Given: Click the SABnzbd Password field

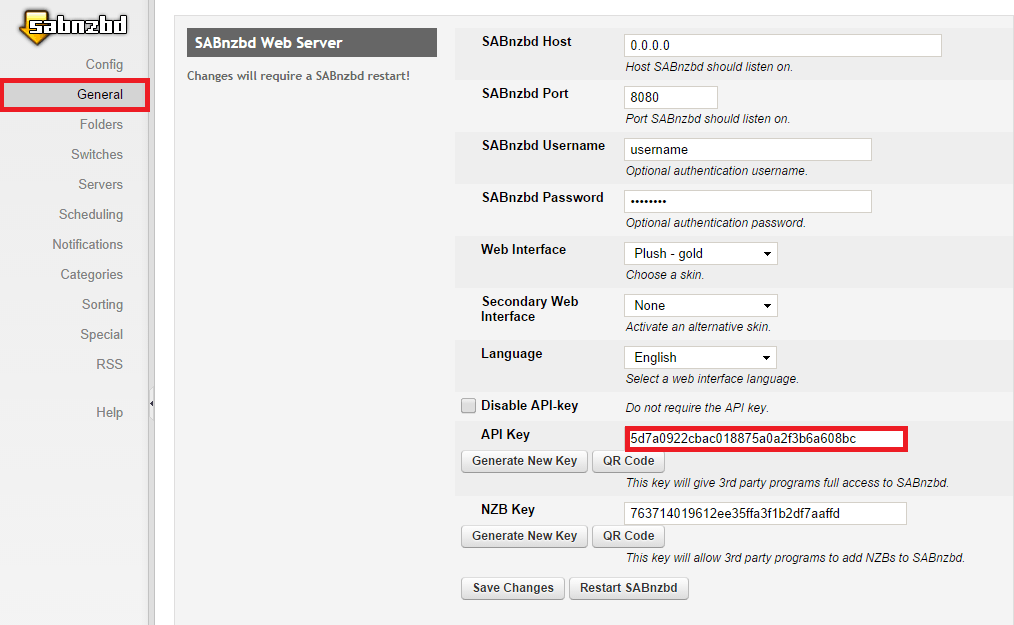Looking at the screenshot, I should pyautogui.click(x=747, y=202).
